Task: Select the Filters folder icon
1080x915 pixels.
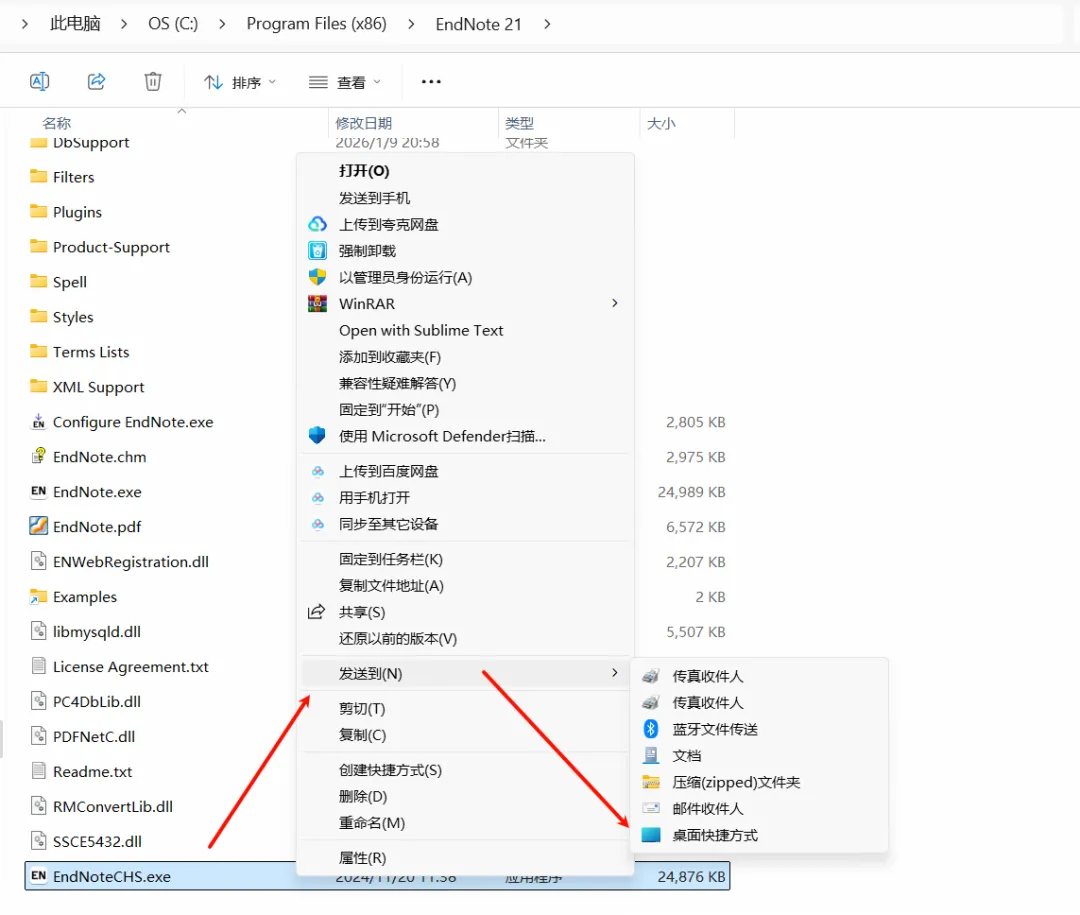Action: [39, 176]
